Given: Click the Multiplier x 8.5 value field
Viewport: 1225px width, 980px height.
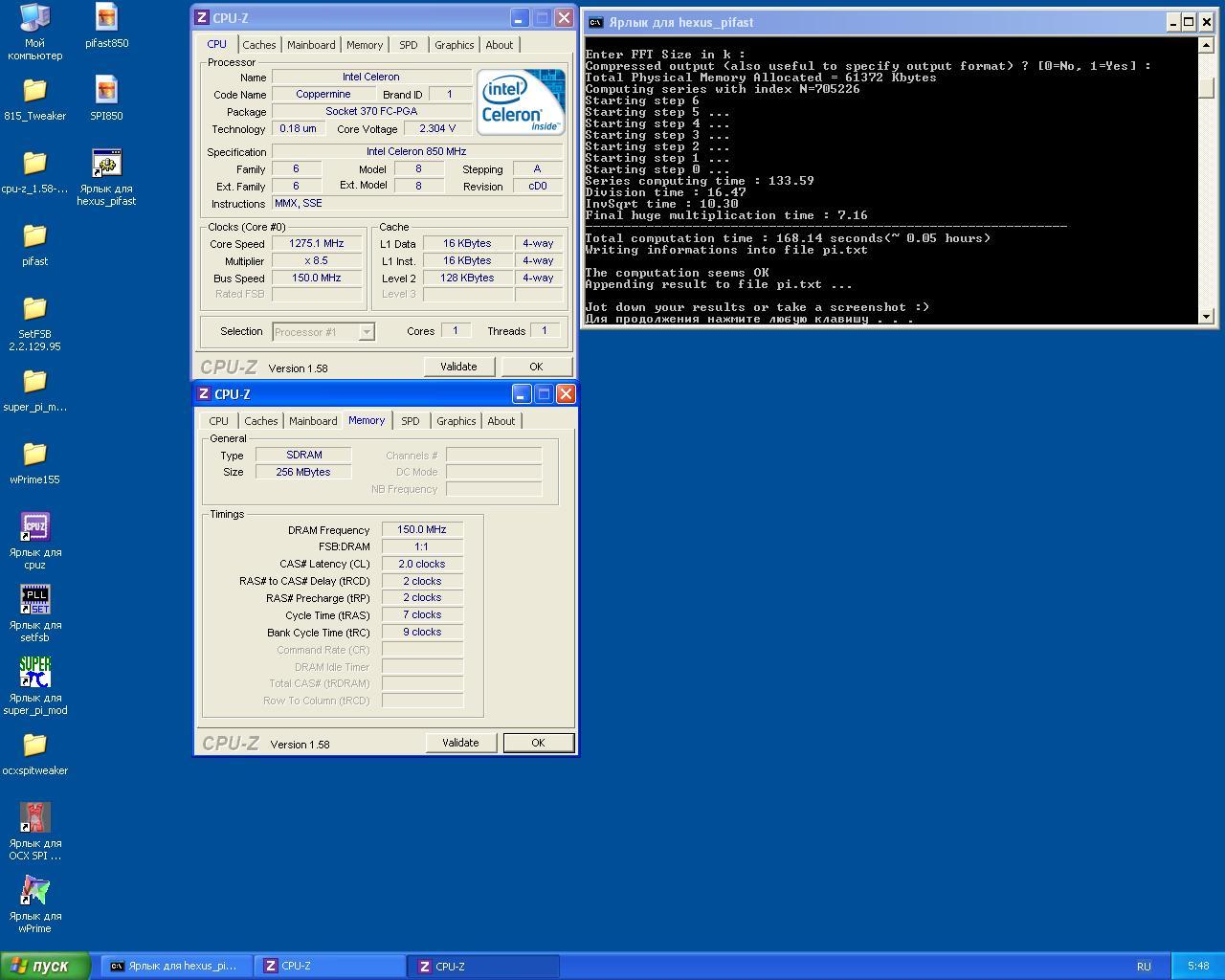Looking at the screenshot, I should coord(316,260).
